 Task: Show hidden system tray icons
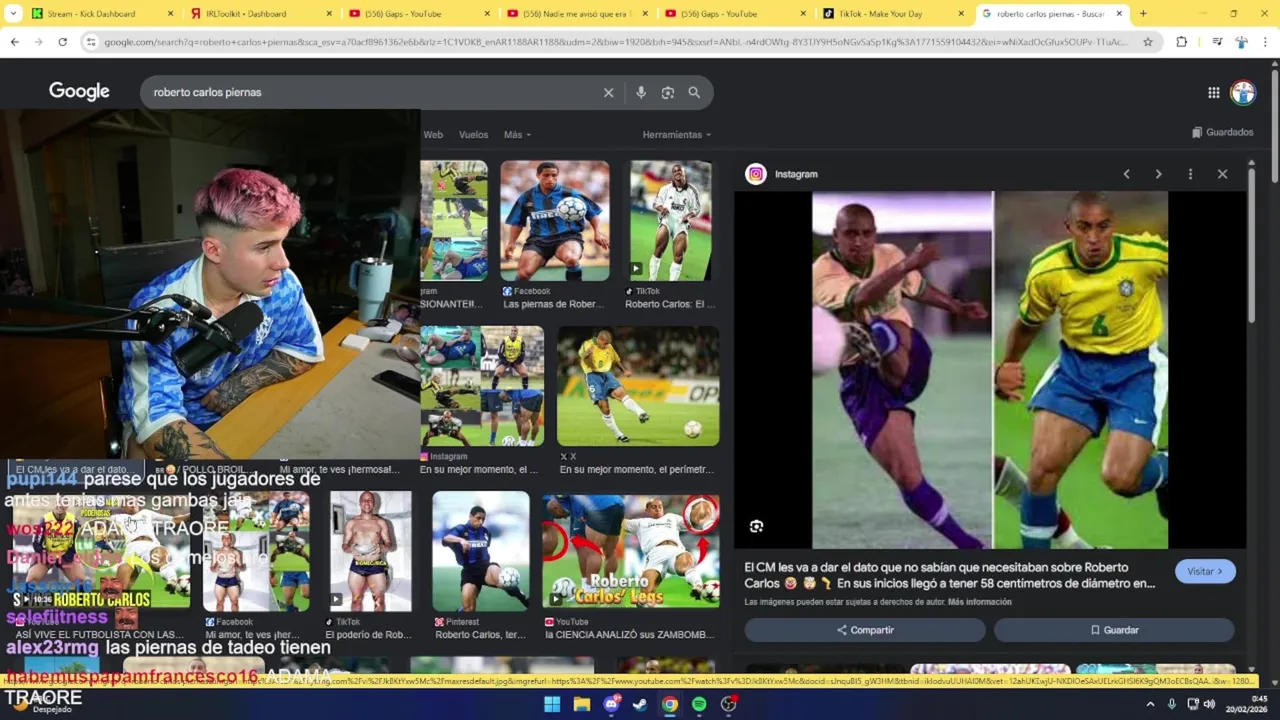pyautogui.click(x=1150, y=704)
